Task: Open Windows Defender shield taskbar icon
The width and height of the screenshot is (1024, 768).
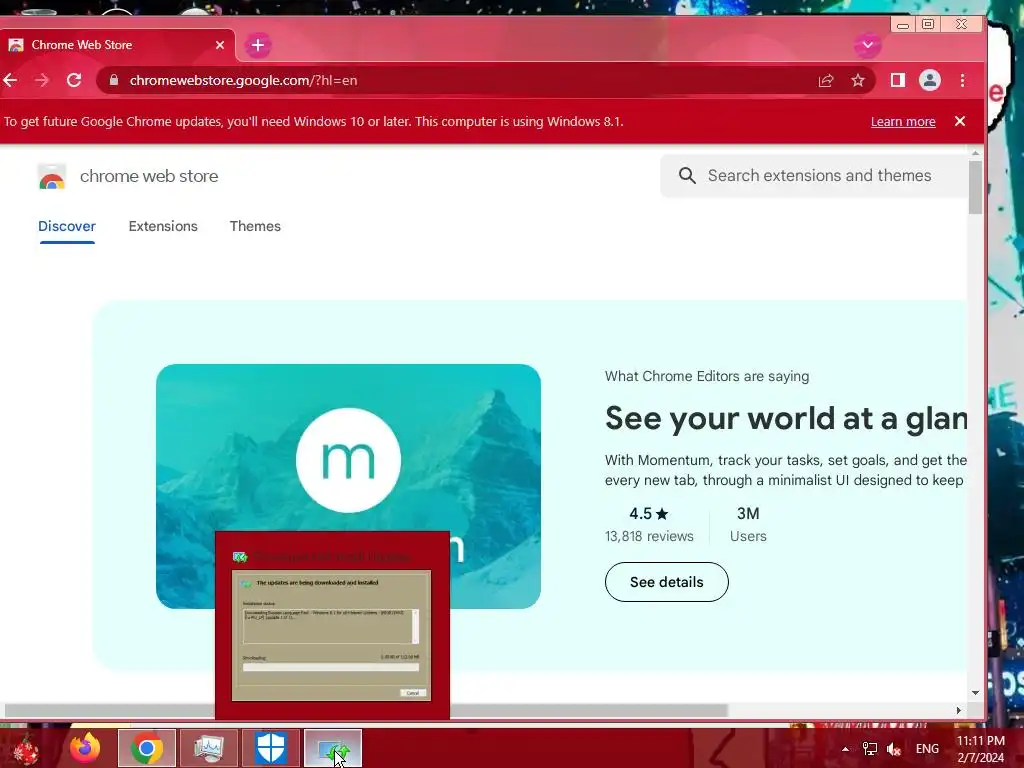Action: click(x=271, y=748)
